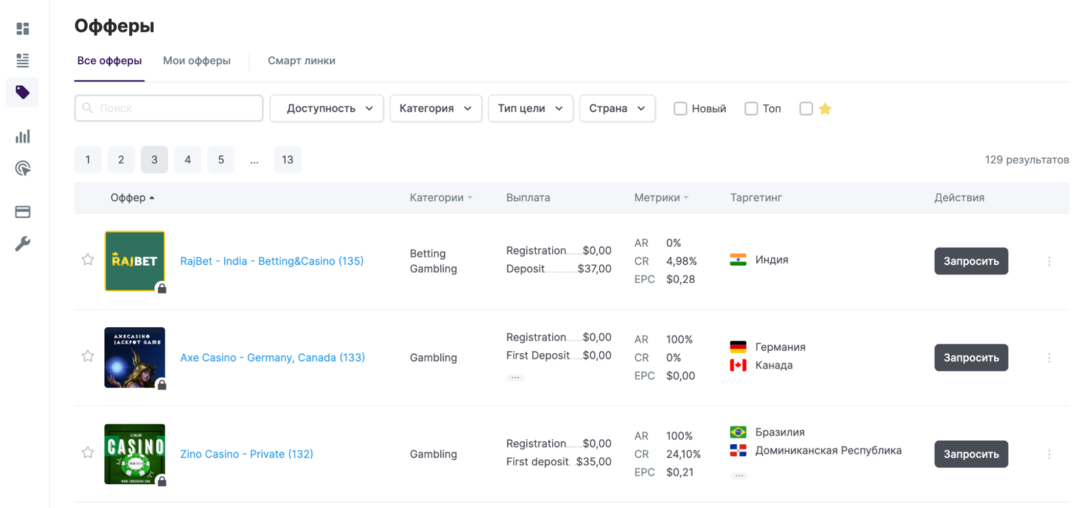Click the Axe Casino thumbnail image

click(x=135, y=358)
